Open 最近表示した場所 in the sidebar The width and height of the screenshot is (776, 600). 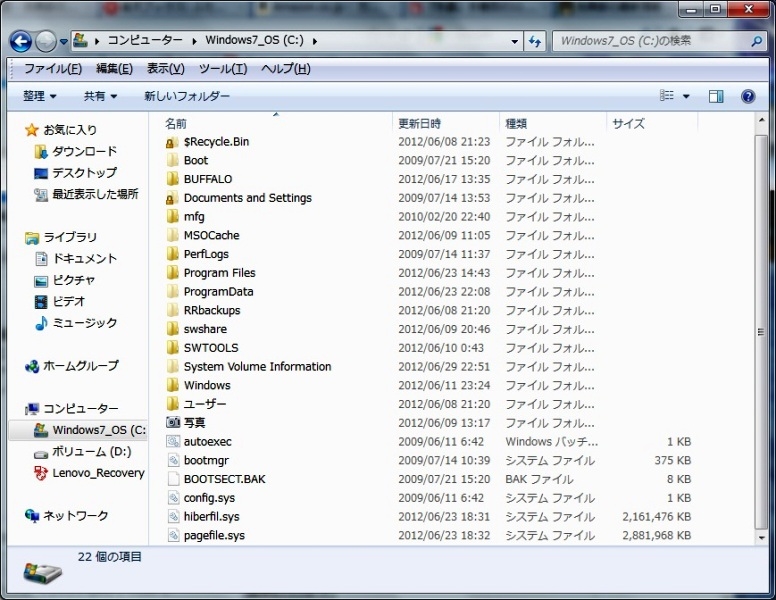[x=86, y=194]
